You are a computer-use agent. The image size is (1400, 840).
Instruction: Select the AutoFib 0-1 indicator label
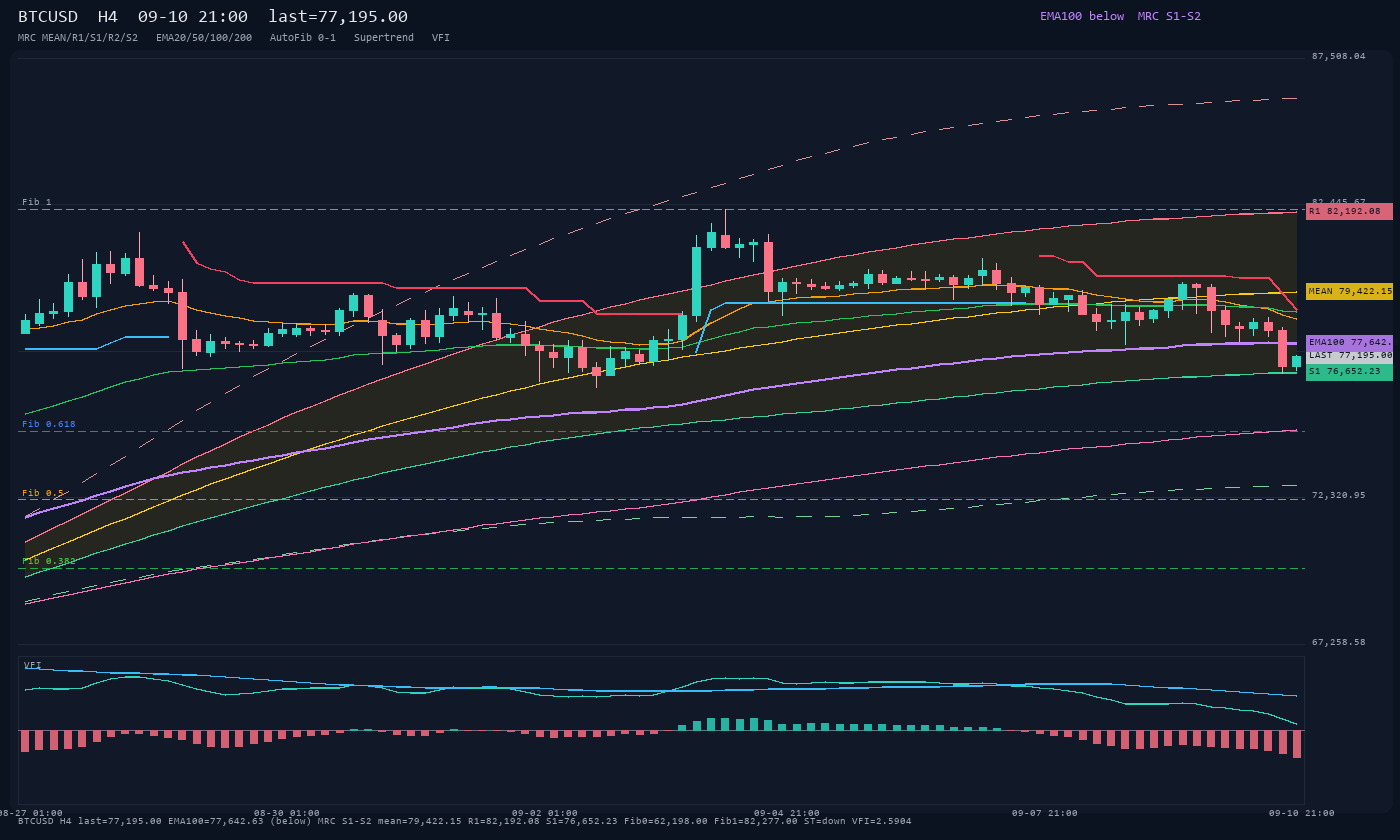[303, 38]
